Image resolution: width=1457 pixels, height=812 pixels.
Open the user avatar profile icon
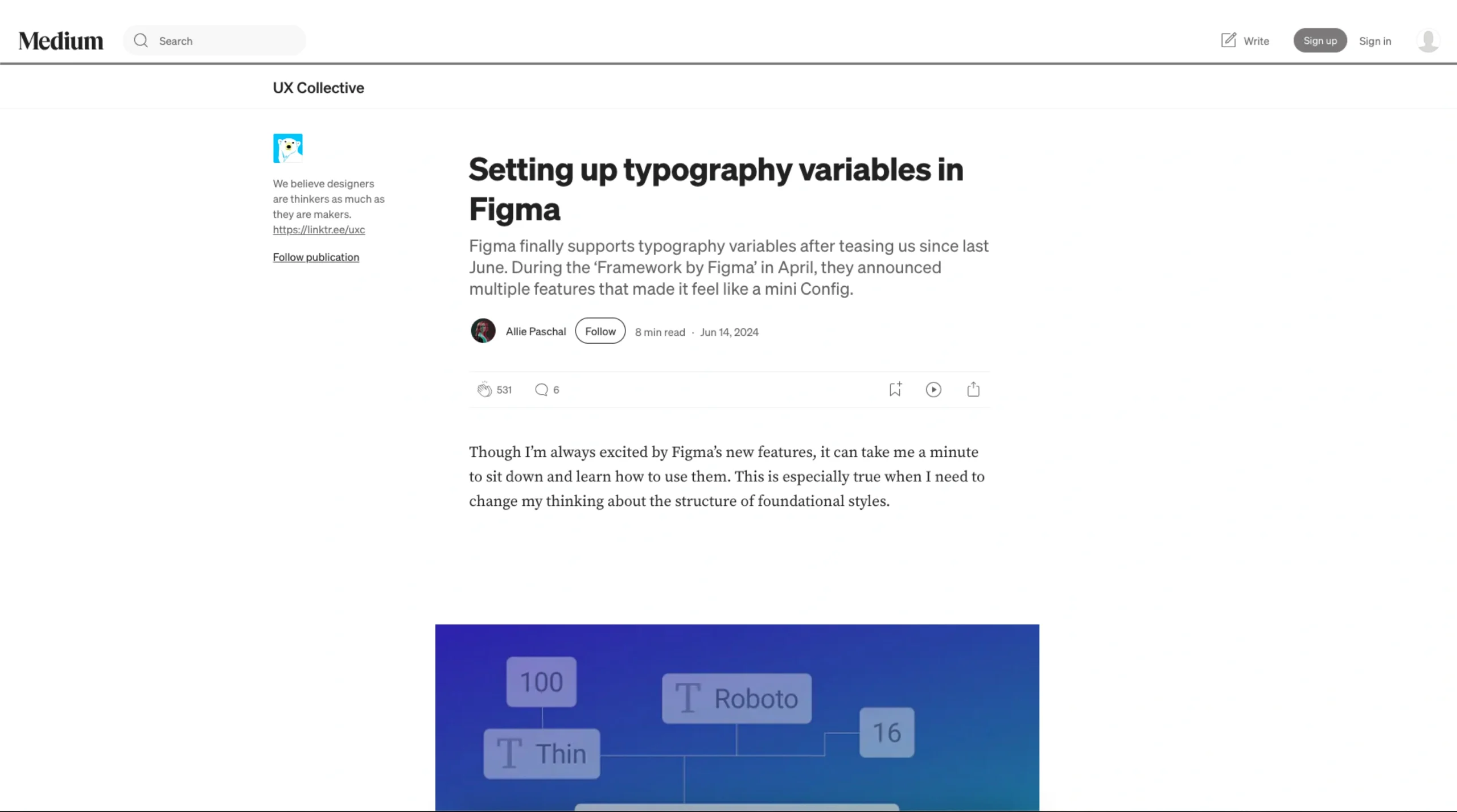click(x=1428, y=40)
